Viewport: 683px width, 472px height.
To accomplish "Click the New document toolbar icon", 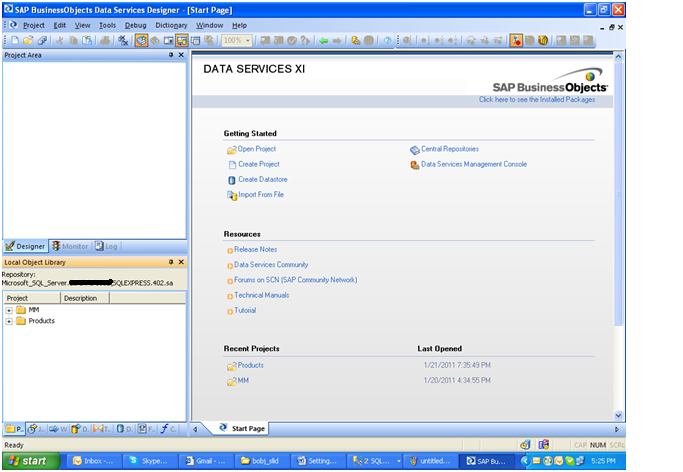I will (15, 40).
